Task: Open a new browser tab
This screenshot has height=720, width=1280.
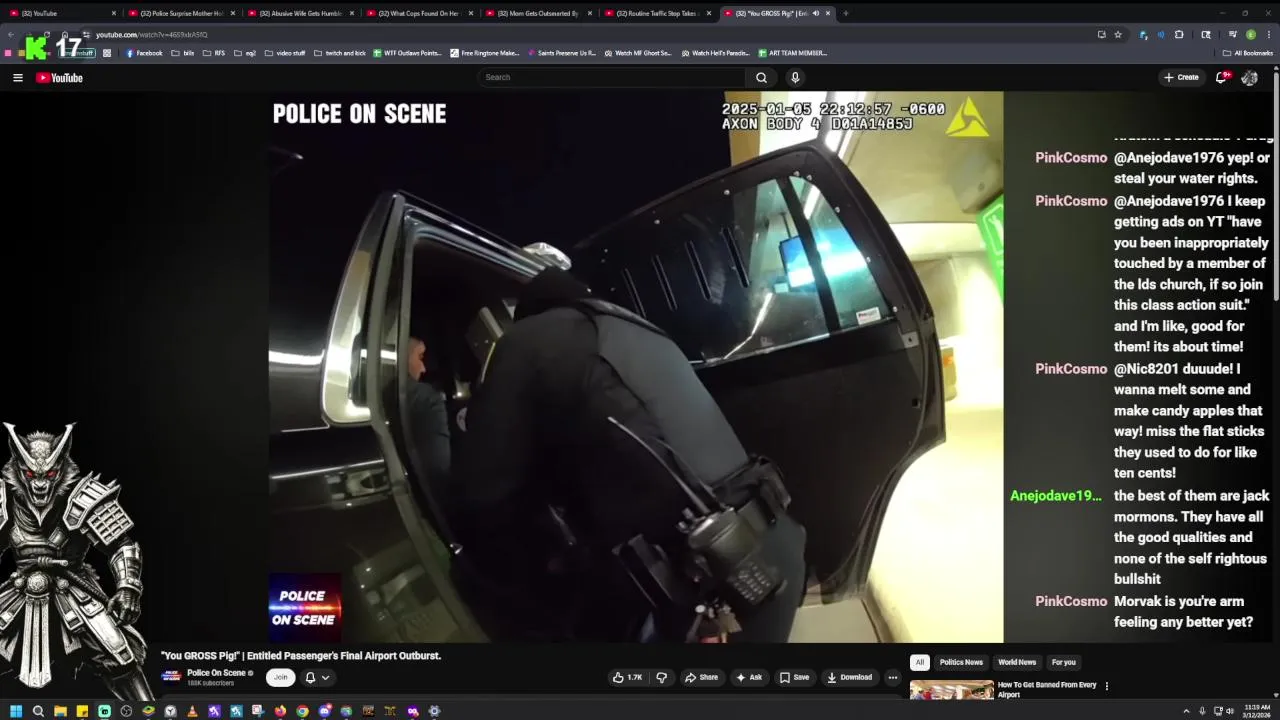Action: click(845, 13)
